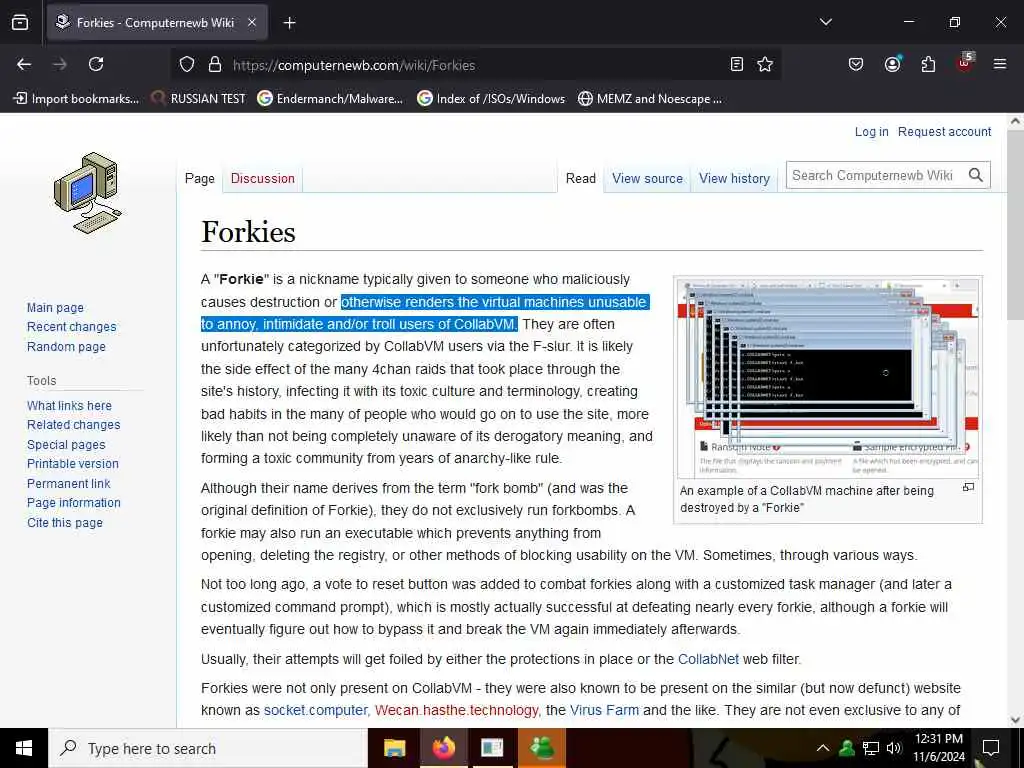Viewport: 1024px width, 768px height.
Task: Click the URL address bar
Action: click(475, 65)
